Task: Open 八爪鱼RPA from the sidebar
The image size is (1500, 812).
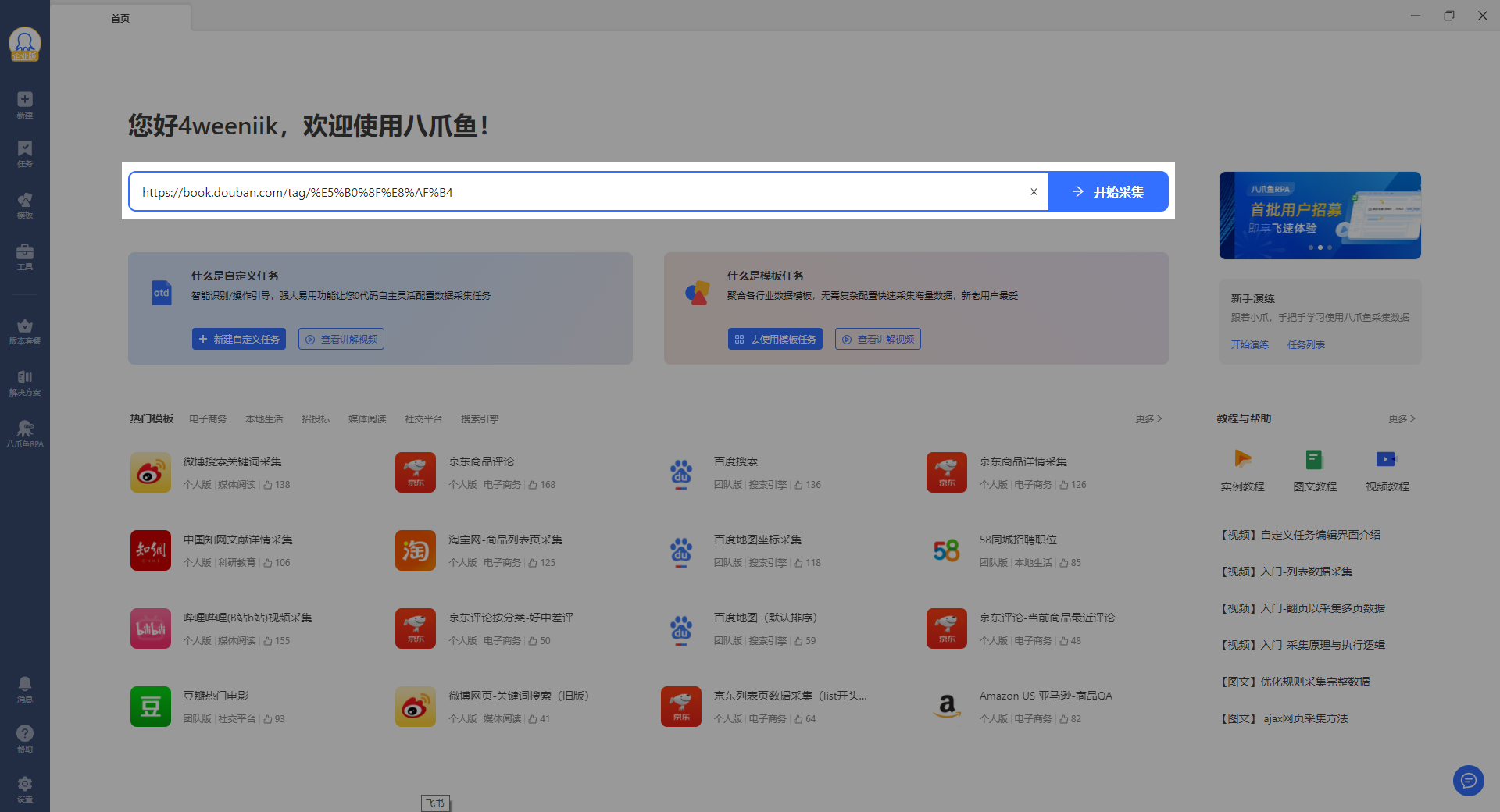Action: tap(25, 433)
